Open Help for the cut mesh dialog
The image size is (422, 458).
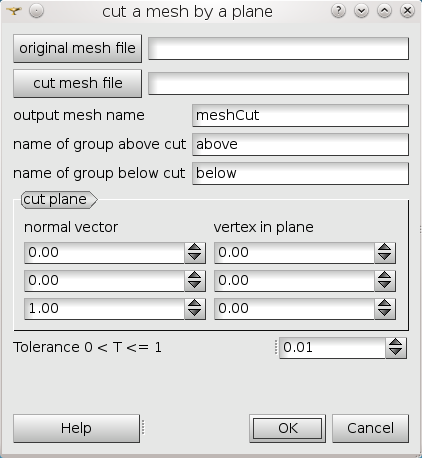[76, 428]
